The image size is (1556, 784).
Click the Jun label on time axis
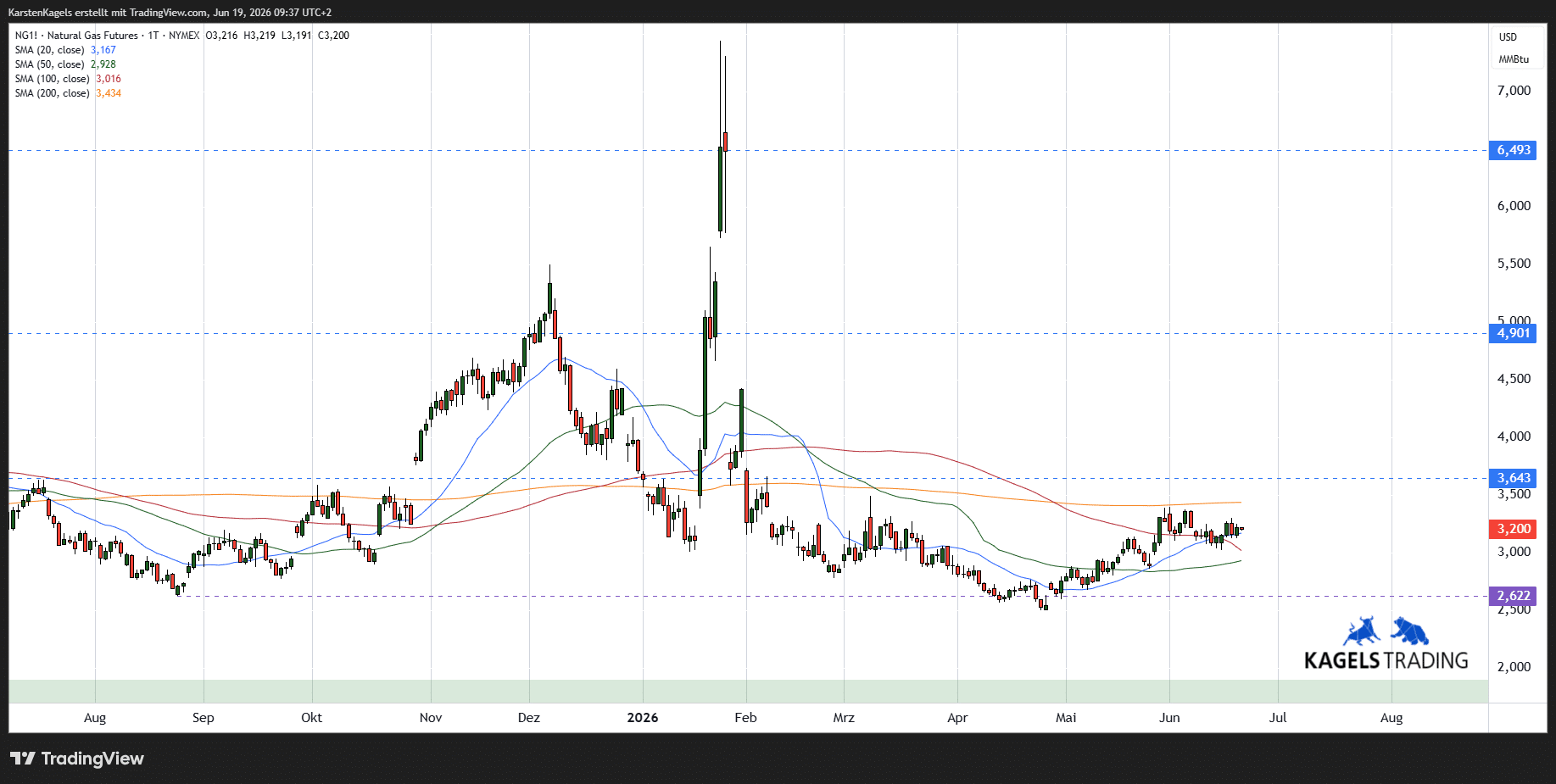tap(1169, 718)
